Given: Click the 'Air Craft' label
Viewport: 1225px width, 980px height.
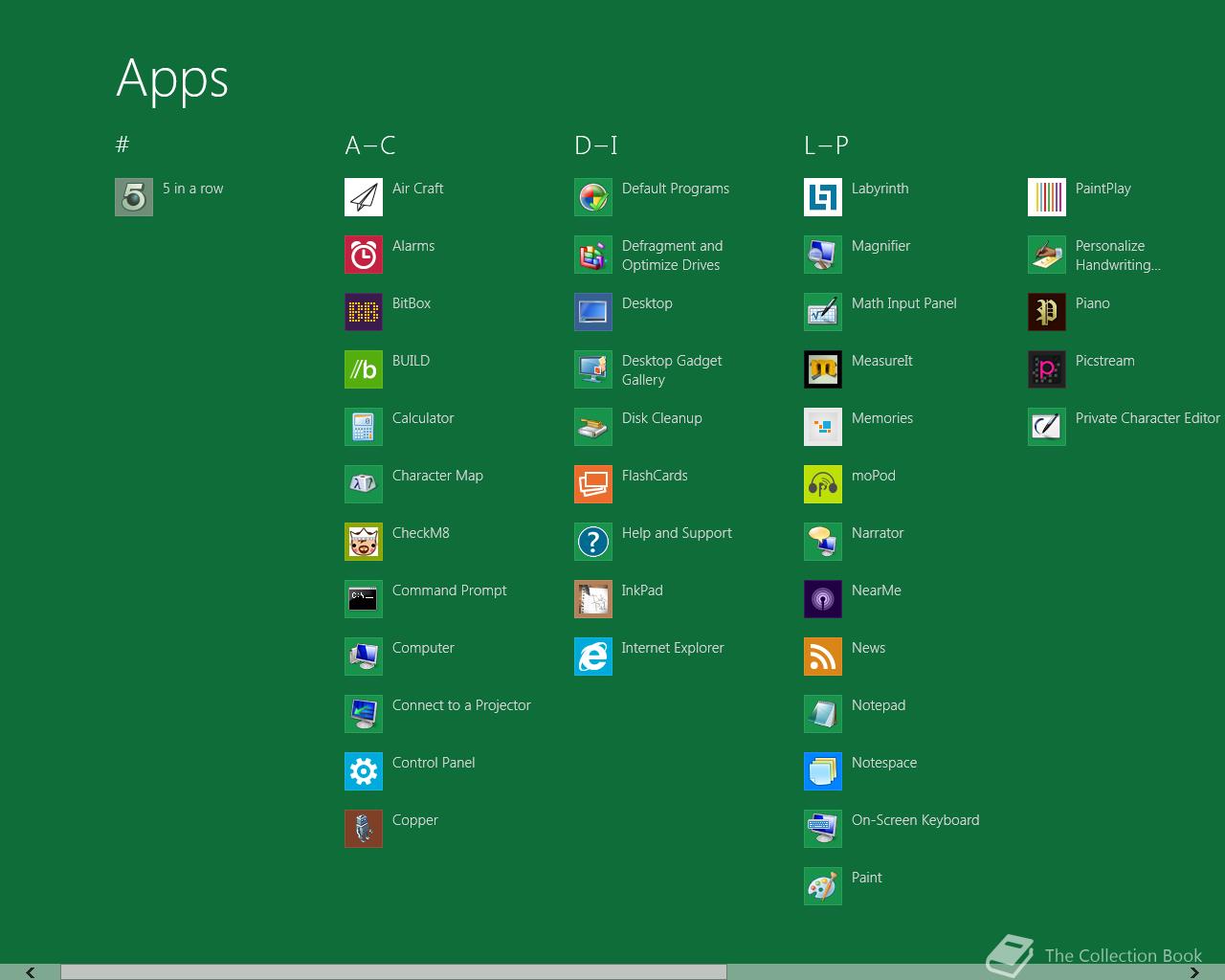Looking at the screenshot, I should point(417,189).
